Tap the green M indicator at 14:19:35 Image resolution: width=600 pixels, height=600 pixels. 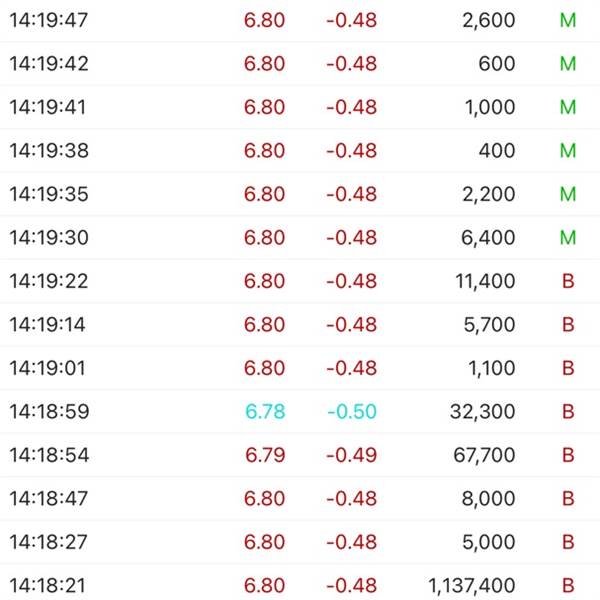pos(568,194)
